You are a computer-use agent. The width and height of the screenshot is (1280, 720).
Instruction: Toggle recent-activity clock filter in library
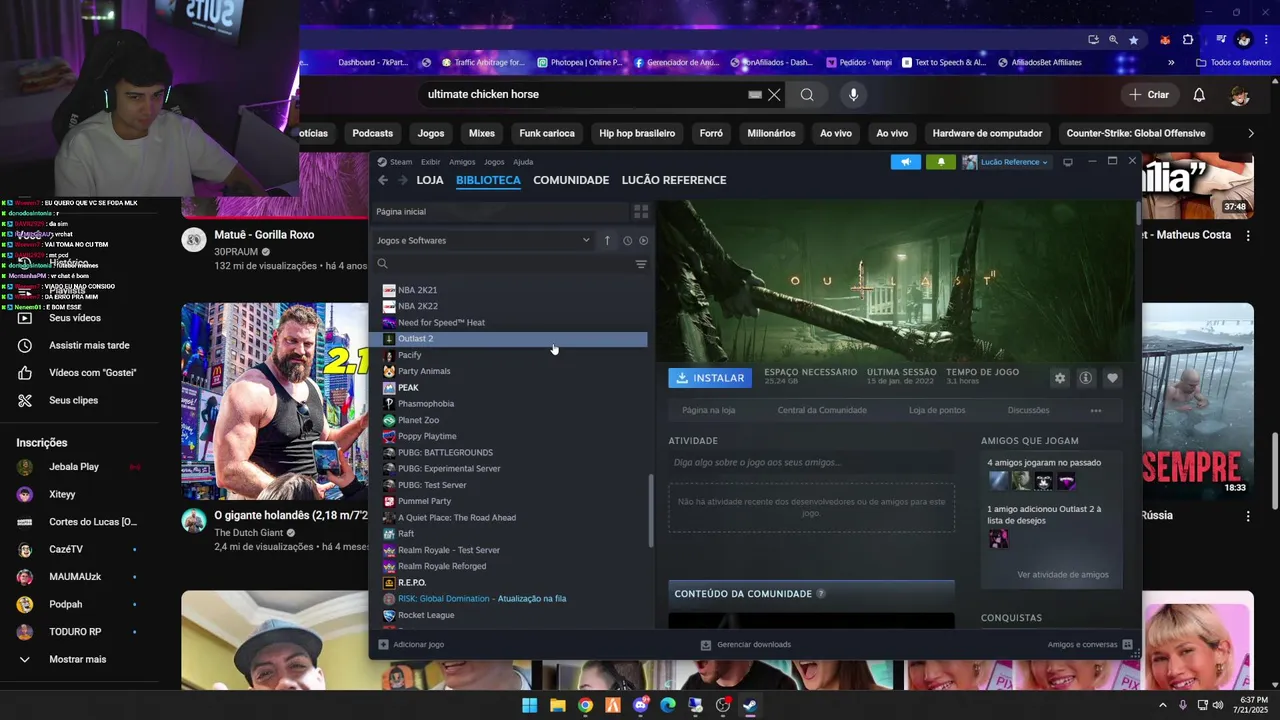click(627, 240)
